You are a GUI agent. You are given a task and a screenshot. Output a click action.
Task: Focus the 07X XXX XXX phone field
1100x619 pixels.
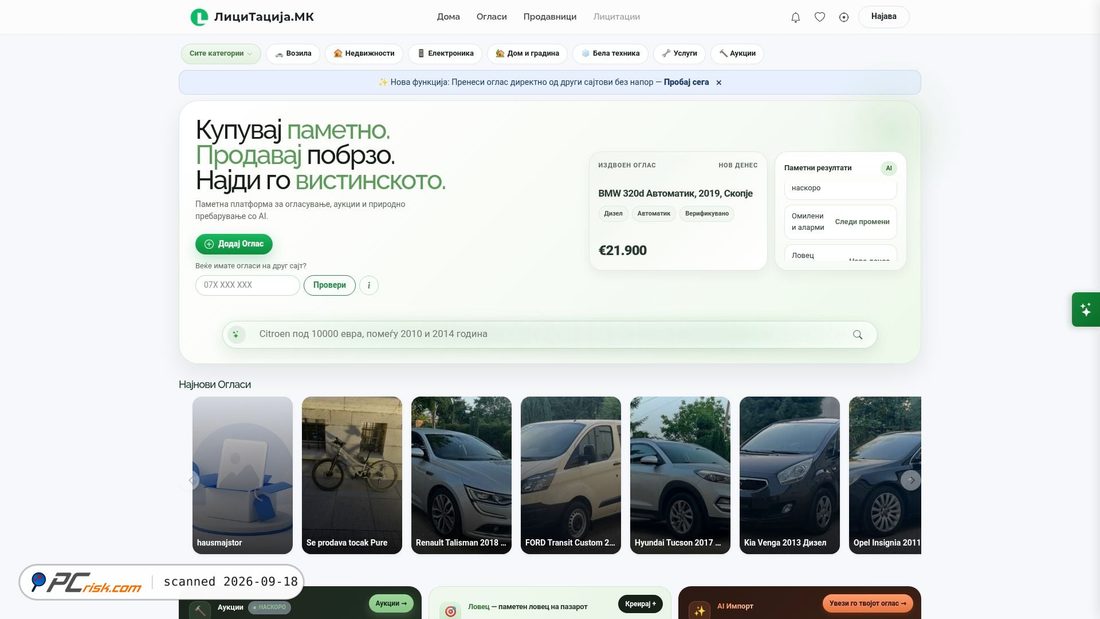tap(248, 285)
